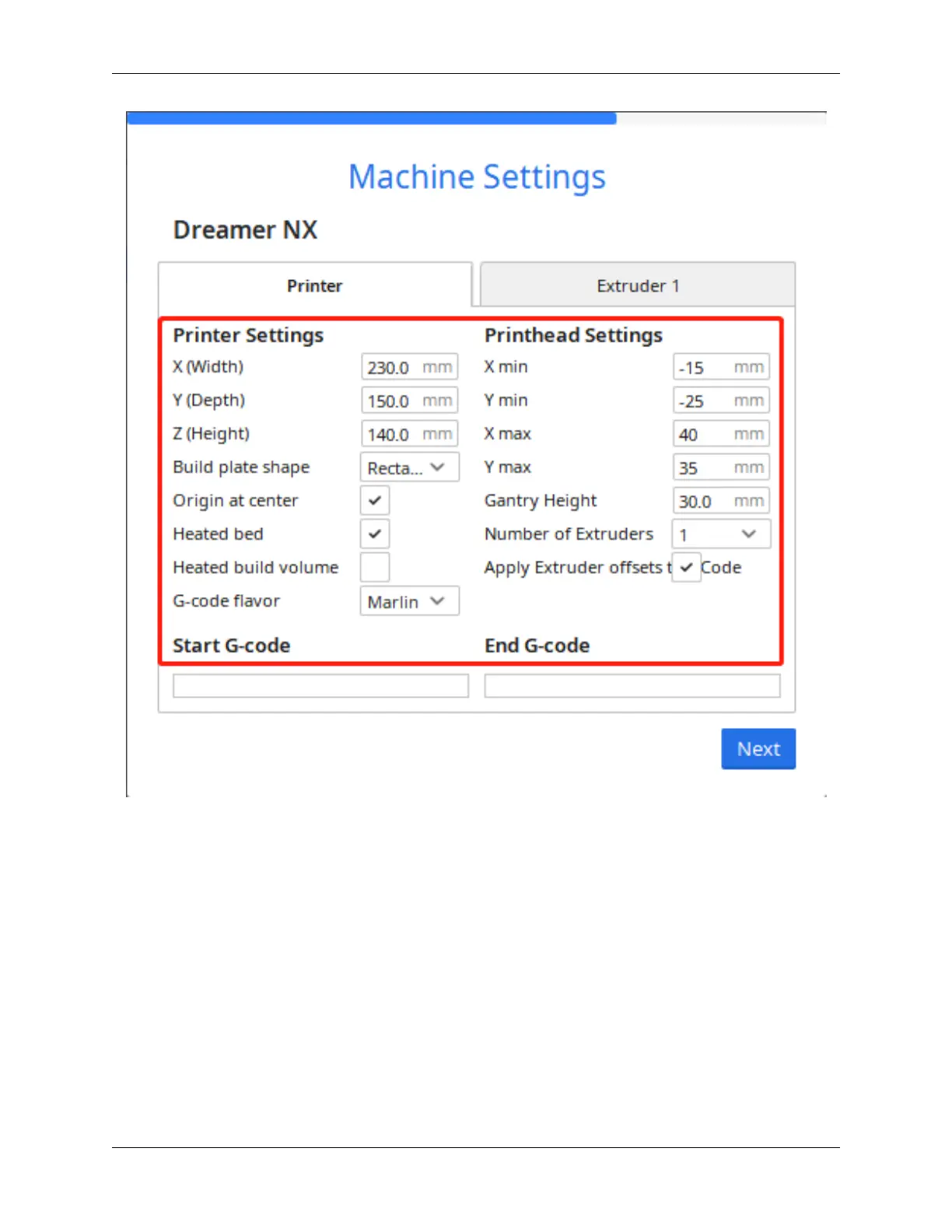Screen dimensions: 952x1232
Task: Switch to the Printer tab
Action: [x=314, y=285]
